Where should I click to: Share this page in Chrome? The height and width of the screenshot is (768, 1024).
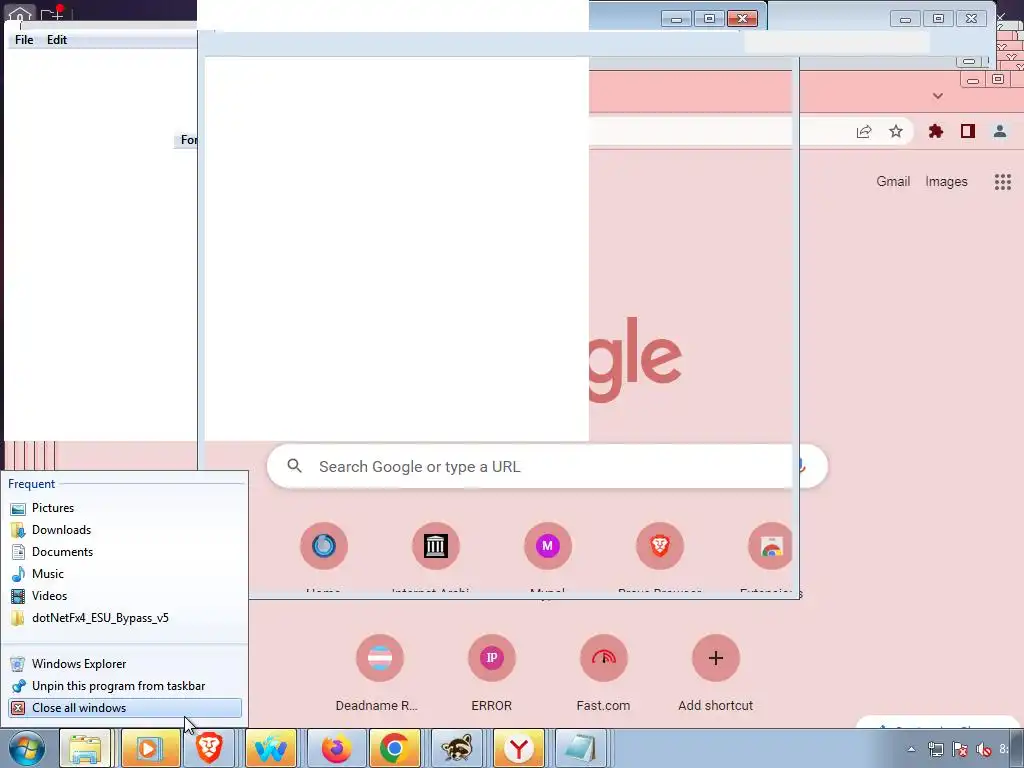(x=864, y=132)
